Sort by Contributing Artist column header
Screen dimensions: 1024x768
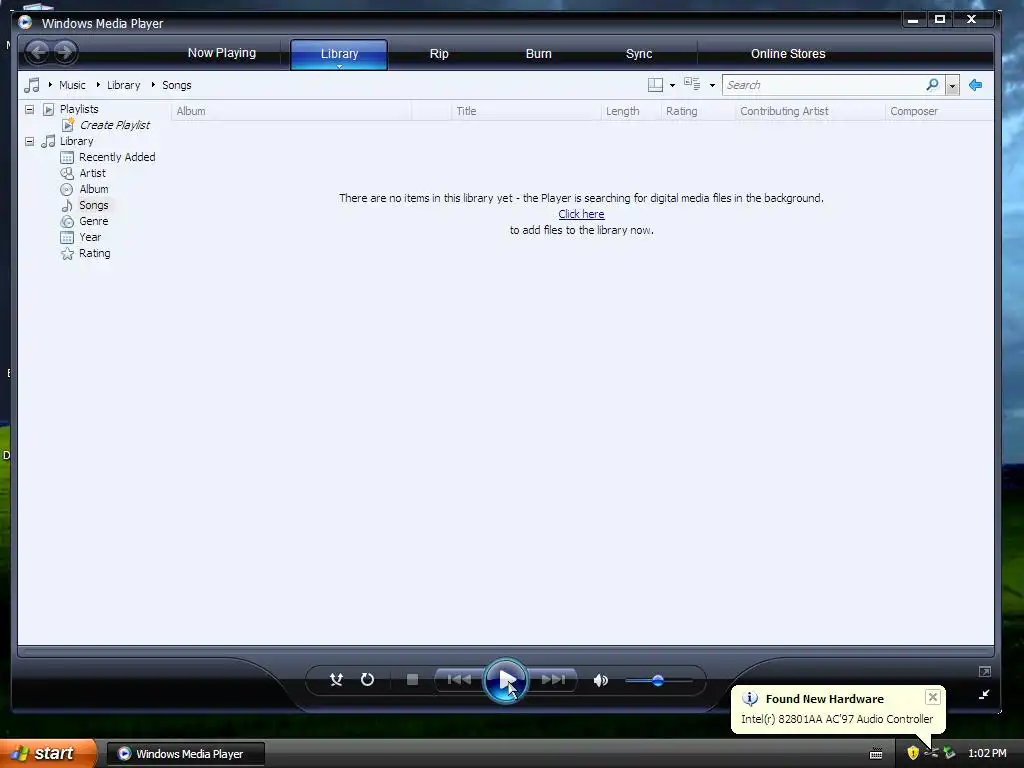click(810, 111)
